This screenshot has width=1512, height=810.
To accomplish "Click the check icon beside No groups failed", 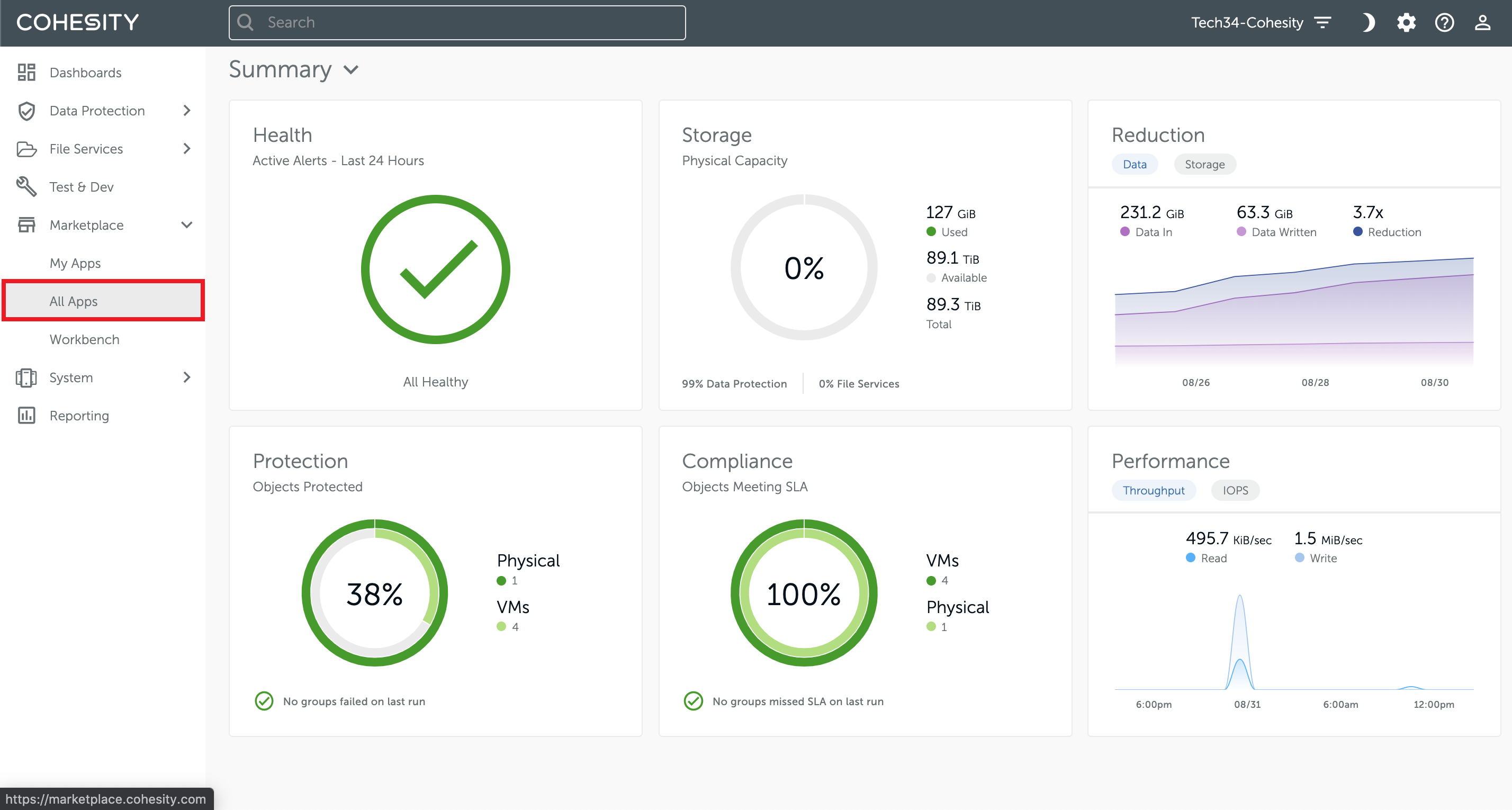I will point(264,701).
